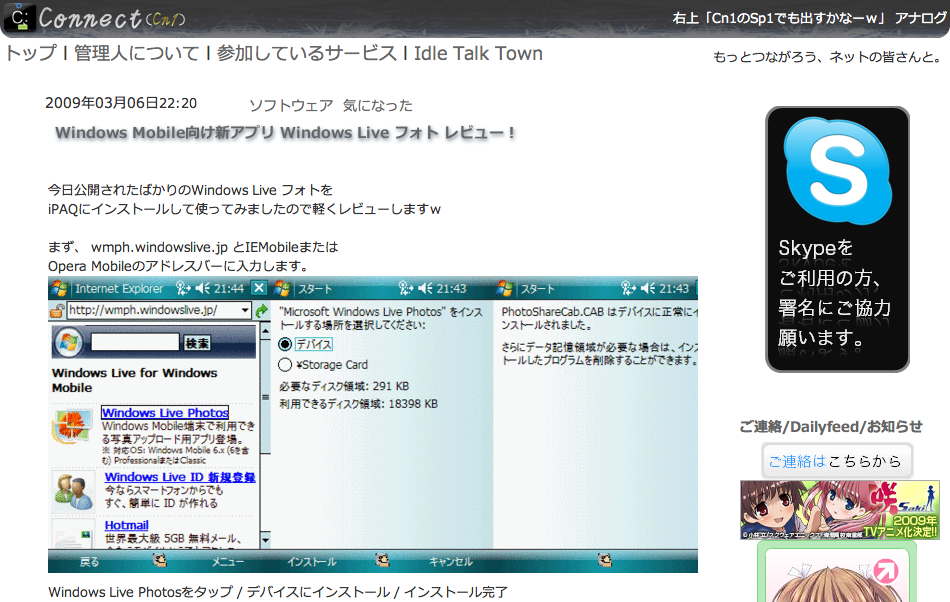This screenshot has height=602, width=950.
Task: Click the Windows Live Photos flower icon
Action: [73, 425]
